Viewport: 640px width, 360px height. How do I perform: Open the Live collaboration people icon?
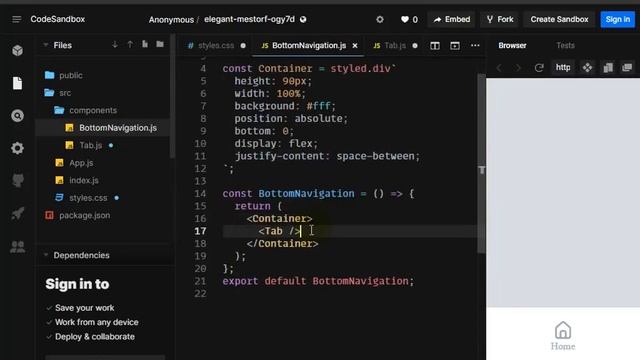(17, 247)
